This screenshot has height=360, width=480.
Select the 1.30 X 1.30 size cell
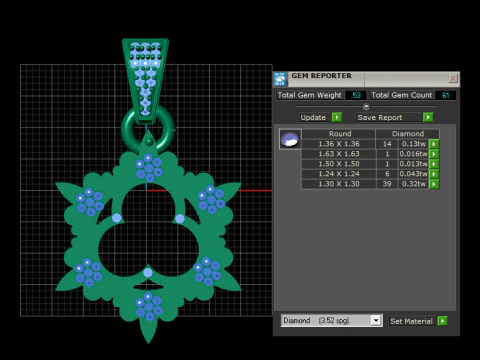[339, 184]
